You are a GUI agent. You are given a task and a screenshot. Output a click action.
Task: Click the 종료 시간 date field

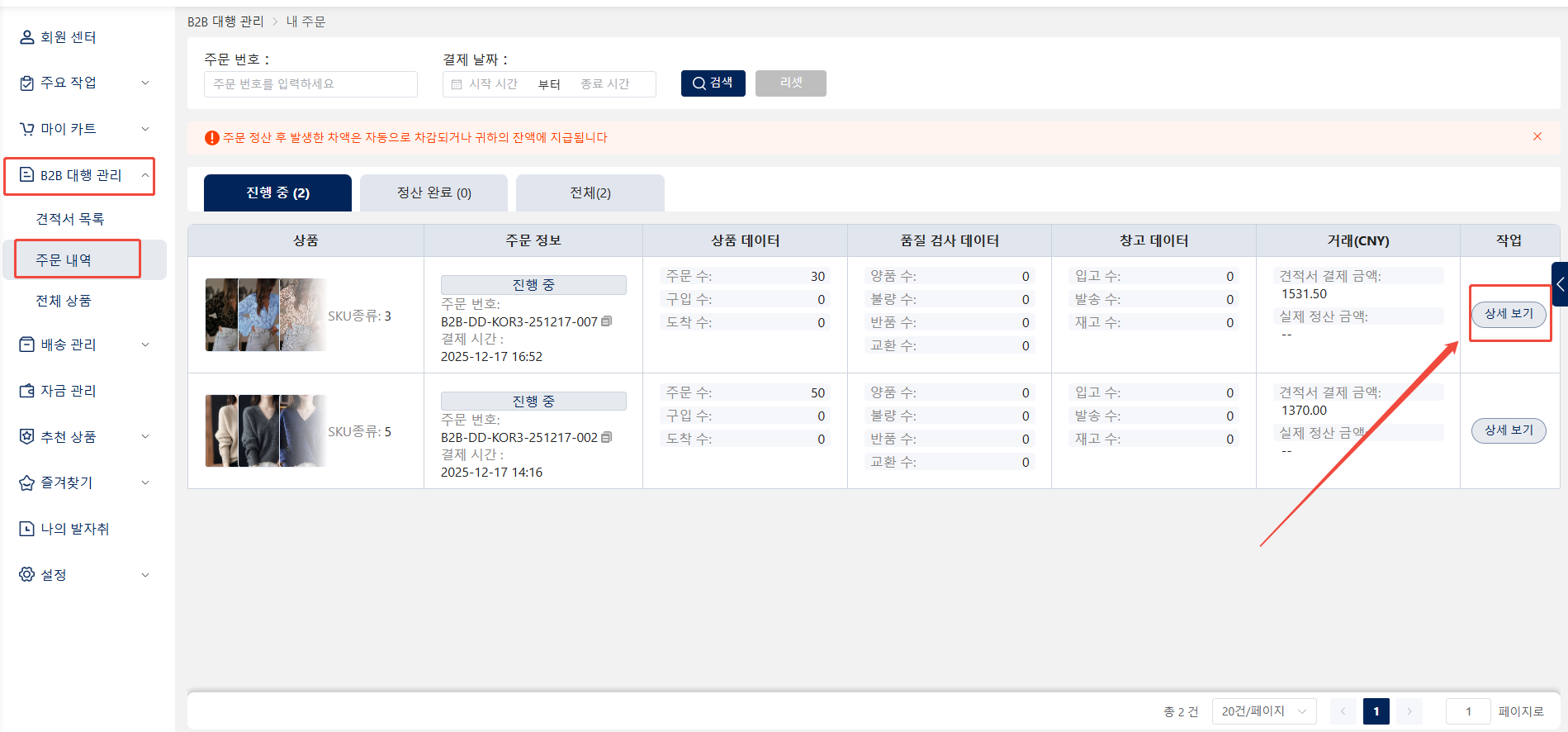pos(605,84)
